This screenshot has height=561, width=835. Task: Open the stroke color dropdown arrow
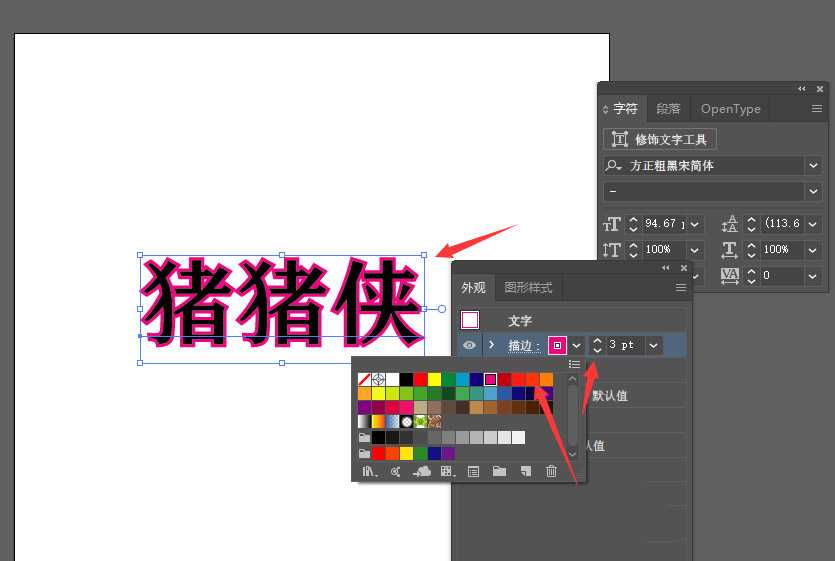pos(576,345)
